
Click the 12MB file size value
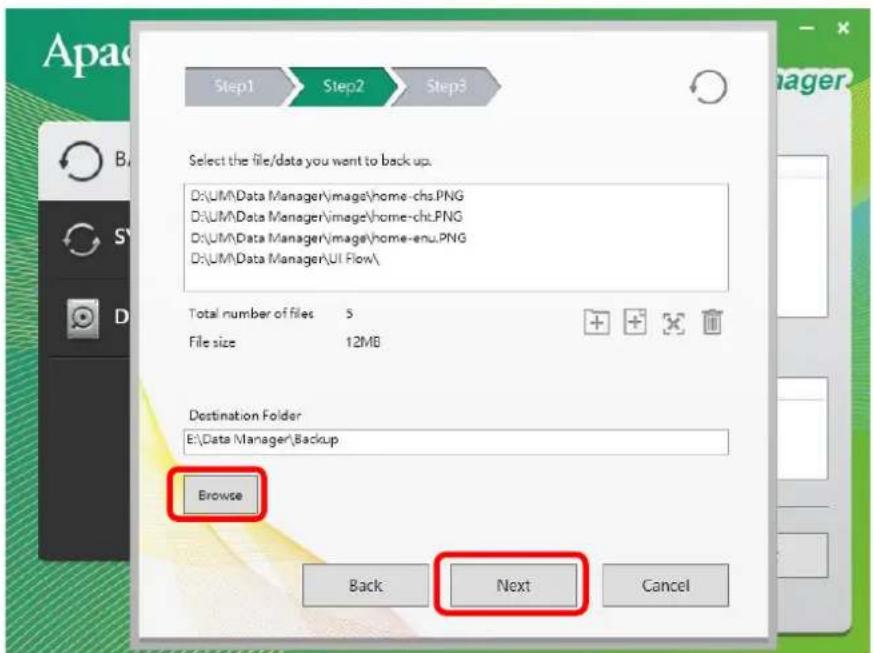(x=362, y=342)
